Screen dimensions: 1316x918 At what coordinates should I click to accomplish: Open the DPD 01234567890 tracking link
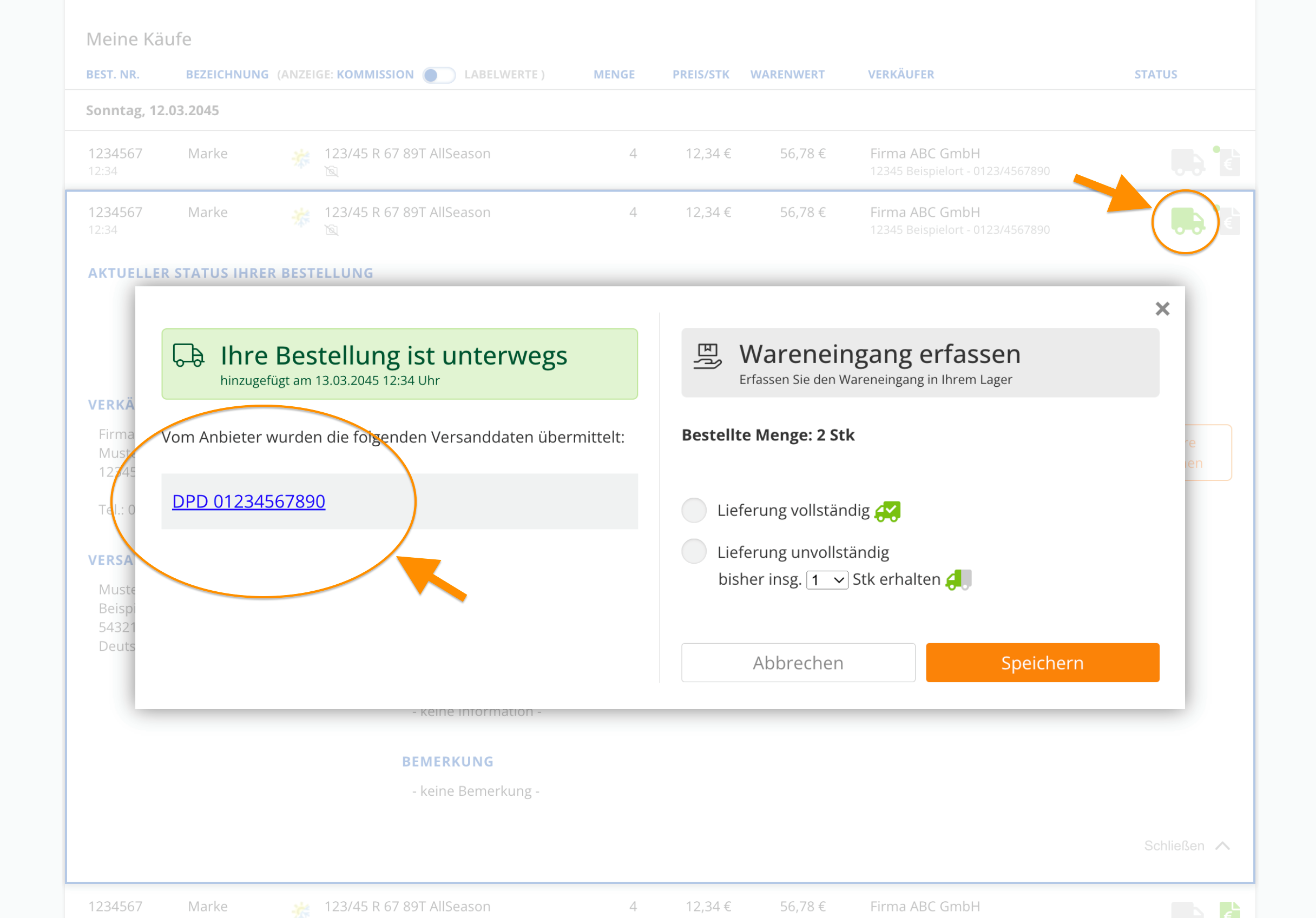248,501
